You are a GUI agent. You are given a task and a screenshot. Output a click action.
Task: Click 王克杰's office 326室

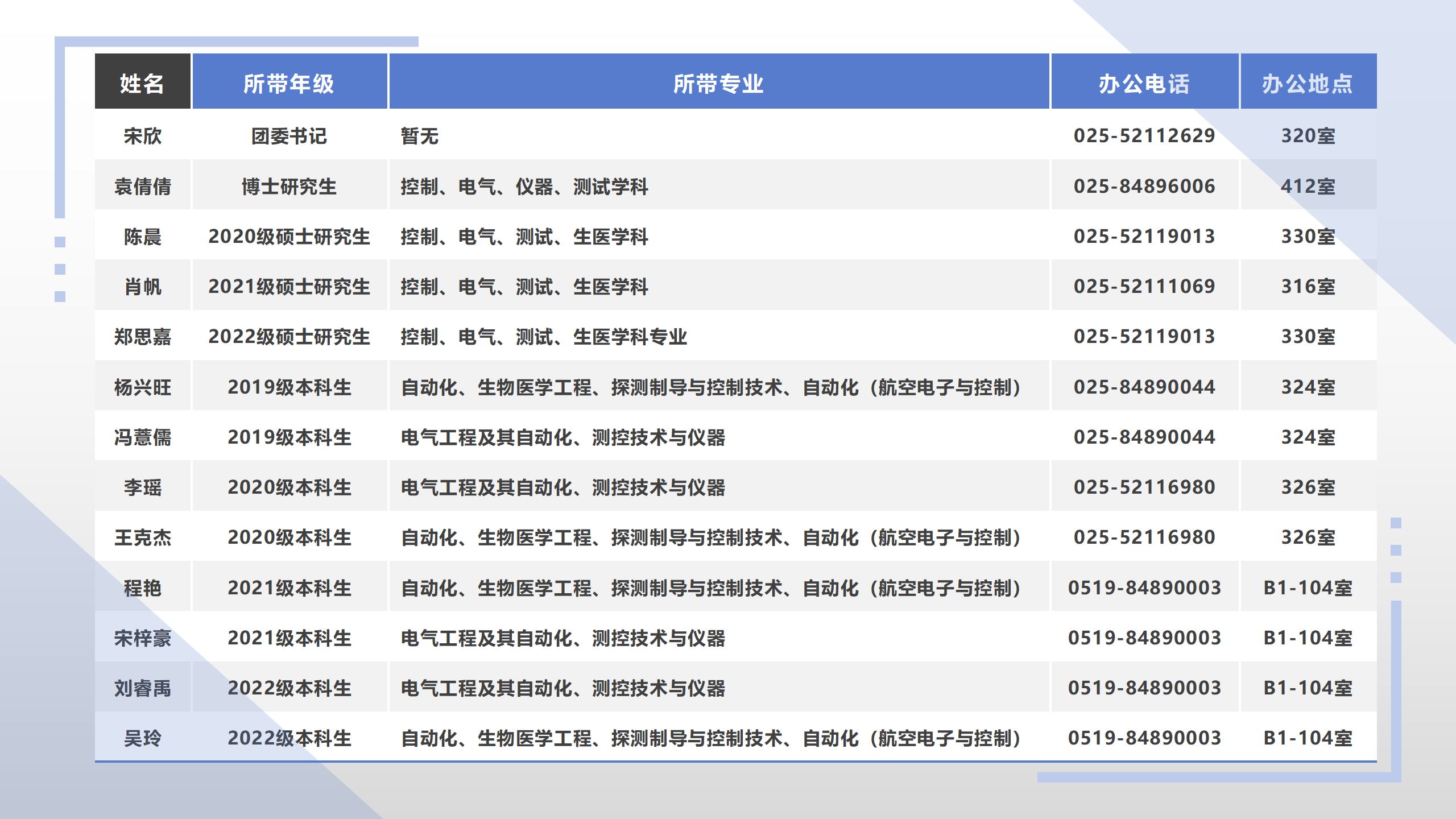pos(1308,537)
